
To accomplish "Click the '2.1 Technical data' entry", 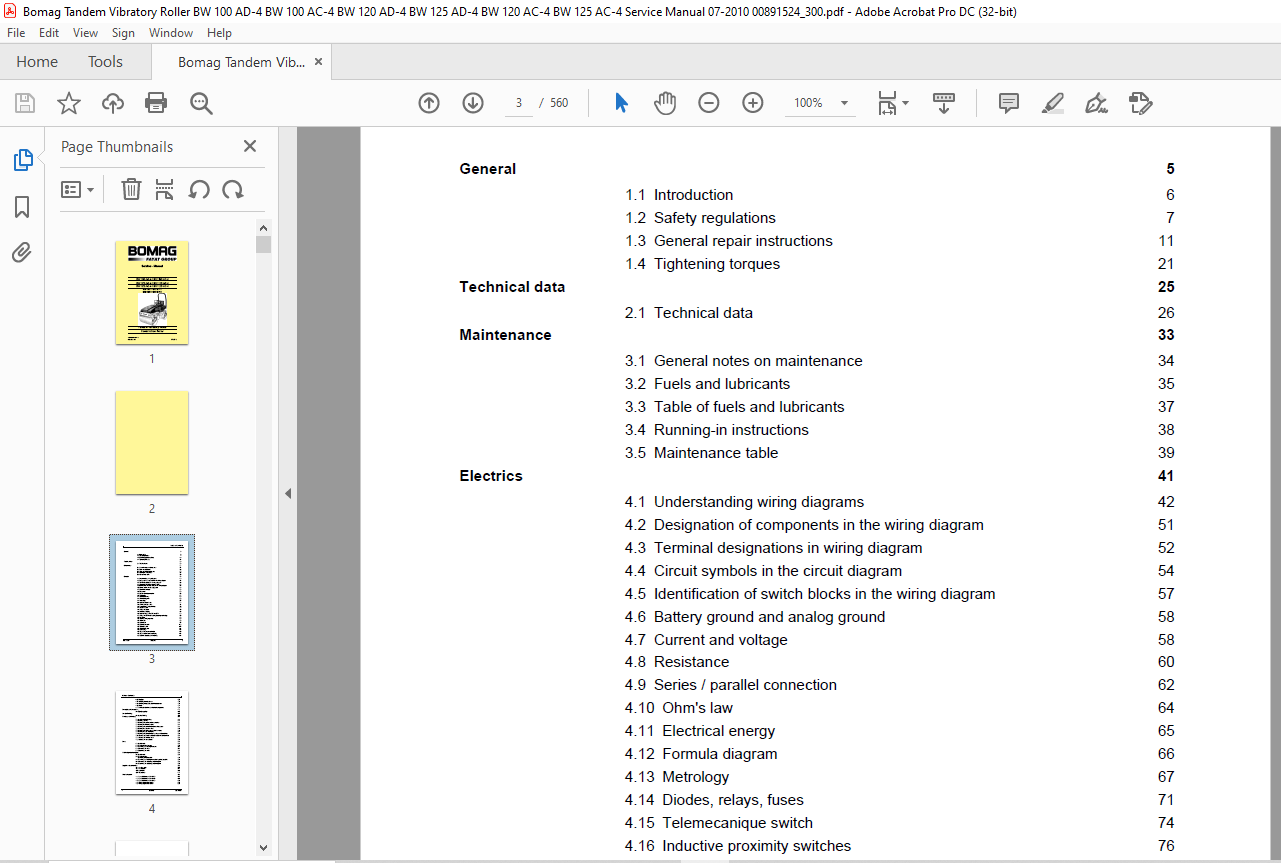I will [x=689, y=313].
